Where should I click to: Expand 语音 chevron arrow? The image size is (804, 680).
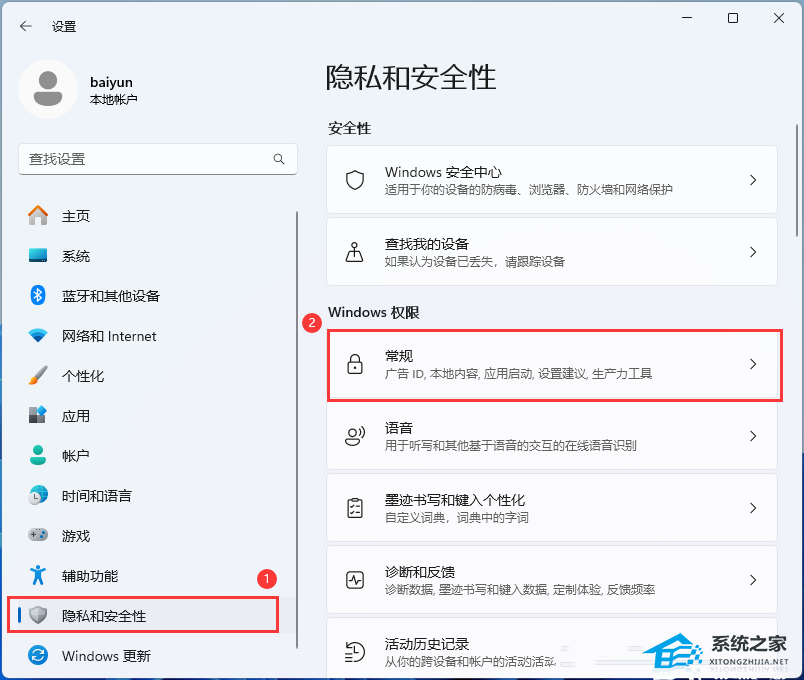[753, 436]
